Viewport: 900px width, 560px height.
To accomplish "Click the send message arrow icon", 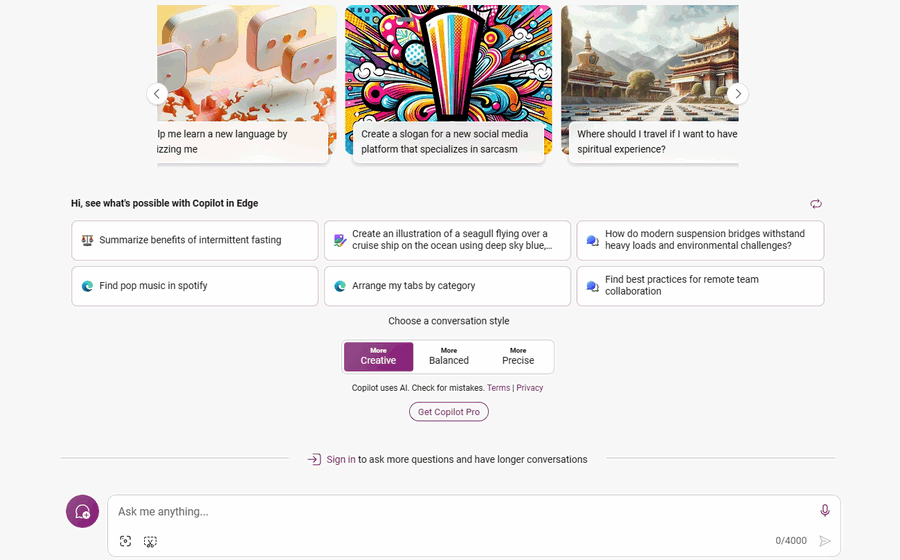I will coord(825,540).
